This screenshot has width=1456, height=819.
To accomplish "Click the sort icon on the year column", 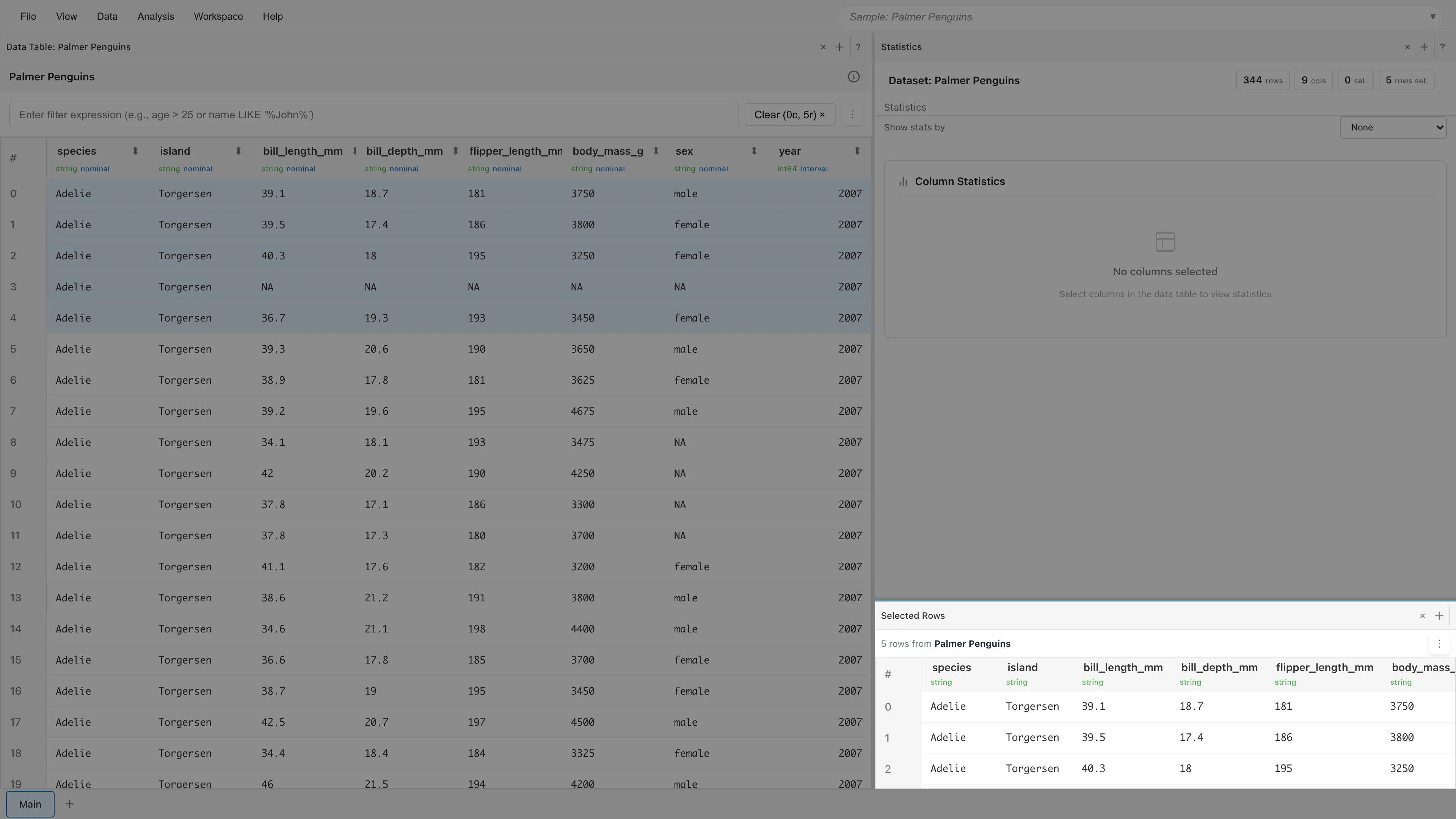I will click(857, 151).
